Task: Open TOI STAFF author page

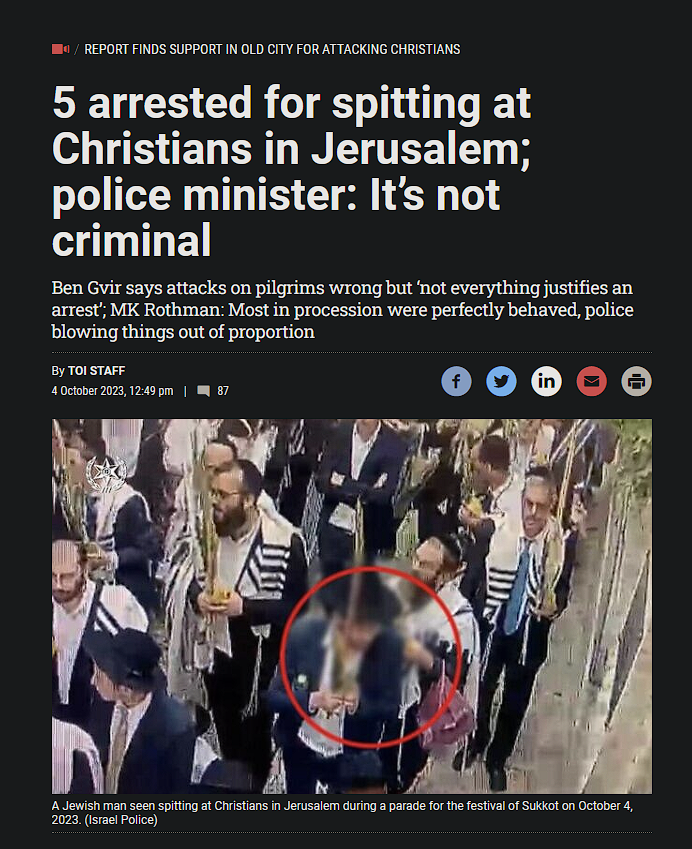Action: (x=96, y=371)
